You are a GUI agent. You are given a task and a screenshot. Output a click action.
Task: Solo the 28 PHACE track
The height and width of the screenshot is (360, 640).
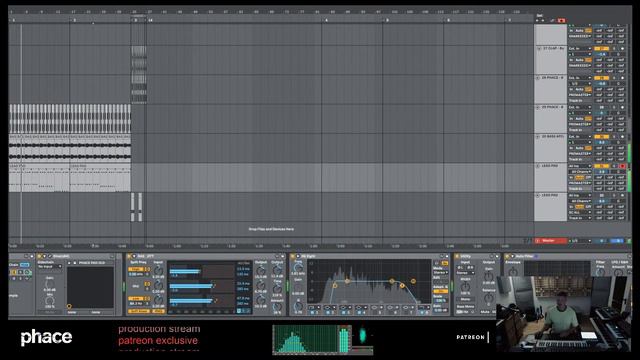pyautogui.click(x=614, y=78)
